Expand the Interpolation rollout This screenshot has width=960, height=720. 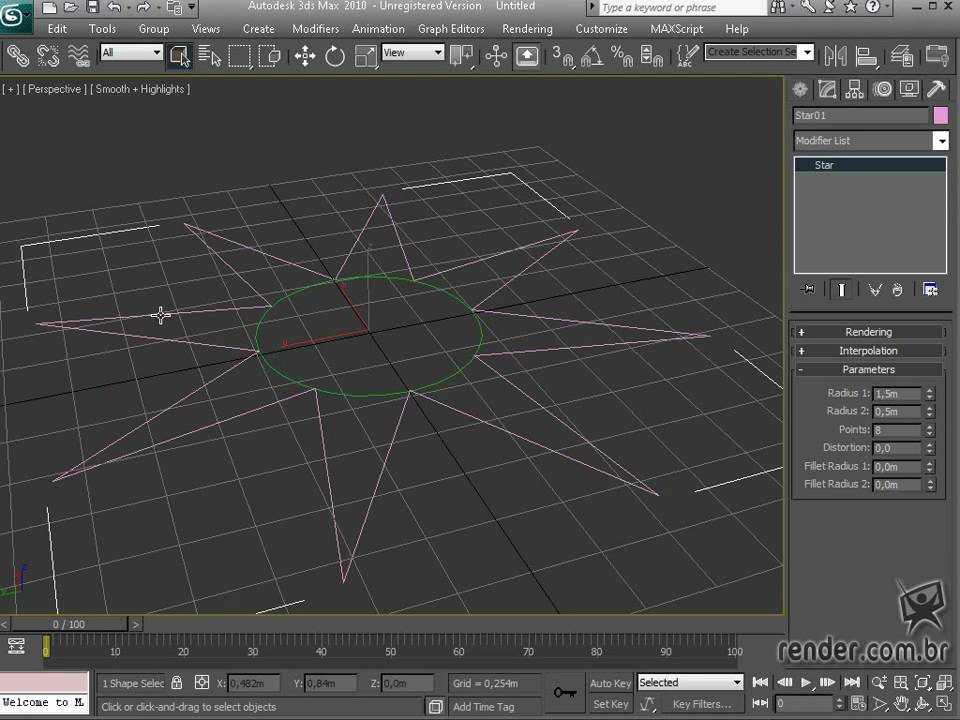[868, 351]
